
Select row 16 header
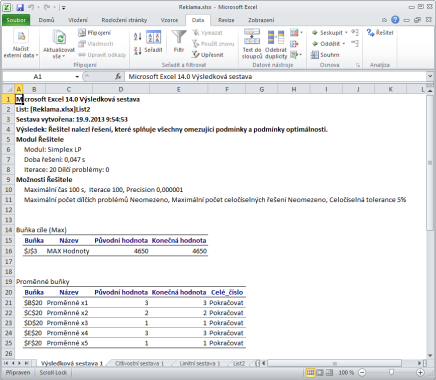coord(8,251)
